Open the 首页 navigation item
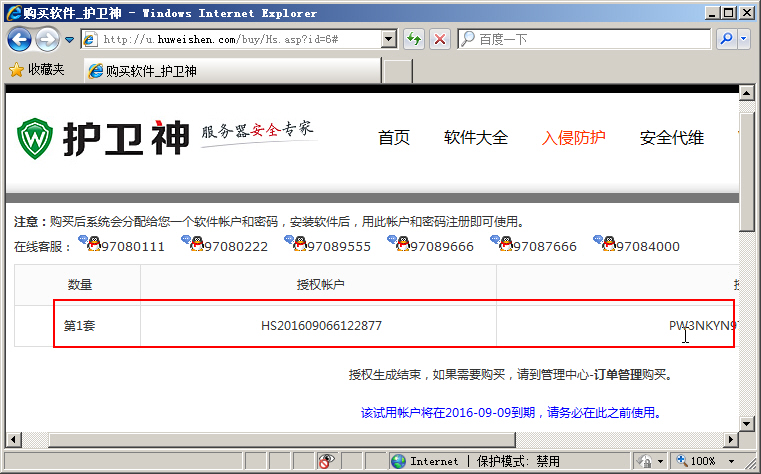Viewport: 761px width, 474px height. point(394,138)
